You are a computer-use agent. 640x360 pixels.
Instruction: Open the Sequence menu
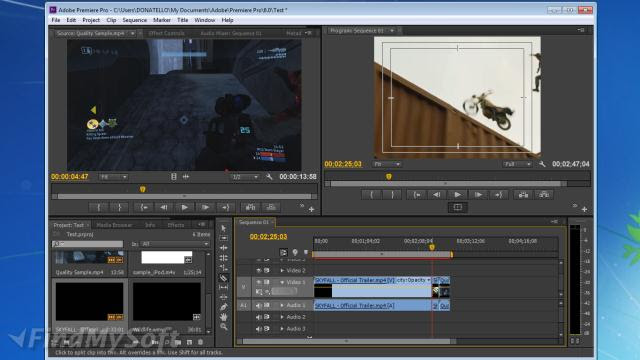tap(134, 20)
